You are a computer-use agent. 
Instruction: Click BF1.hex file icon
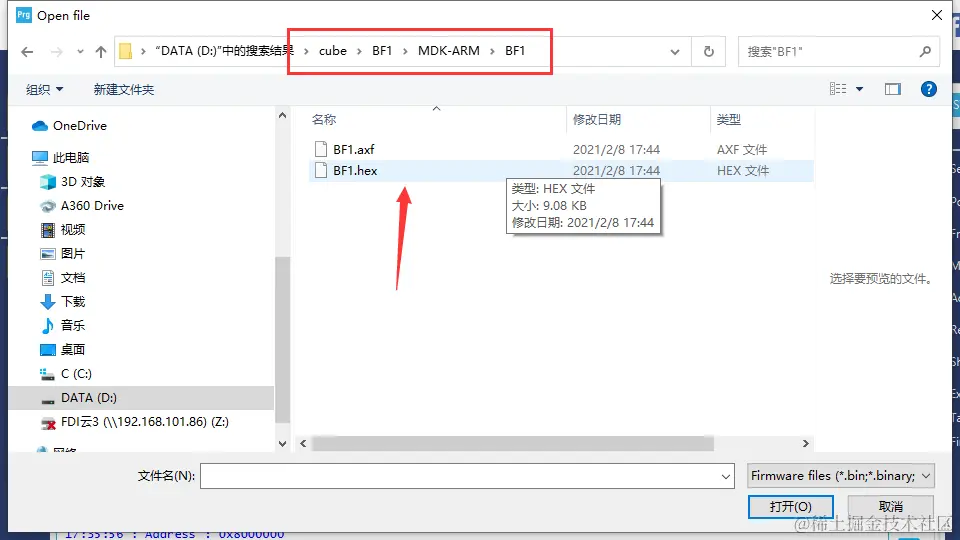(321, 171)
